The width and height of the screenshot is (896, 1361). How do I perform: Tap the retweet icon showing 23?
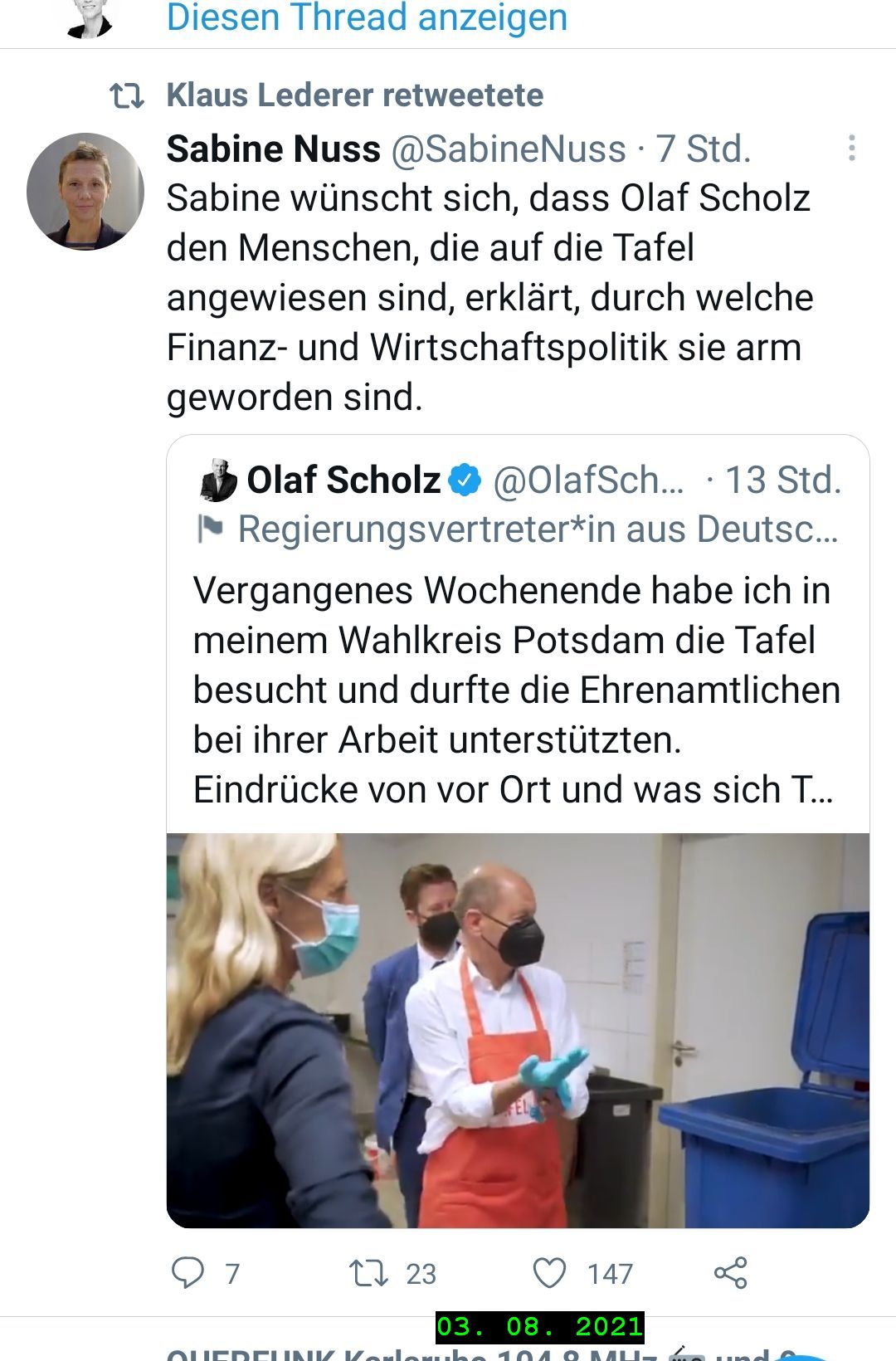(x=368, y=1272)
